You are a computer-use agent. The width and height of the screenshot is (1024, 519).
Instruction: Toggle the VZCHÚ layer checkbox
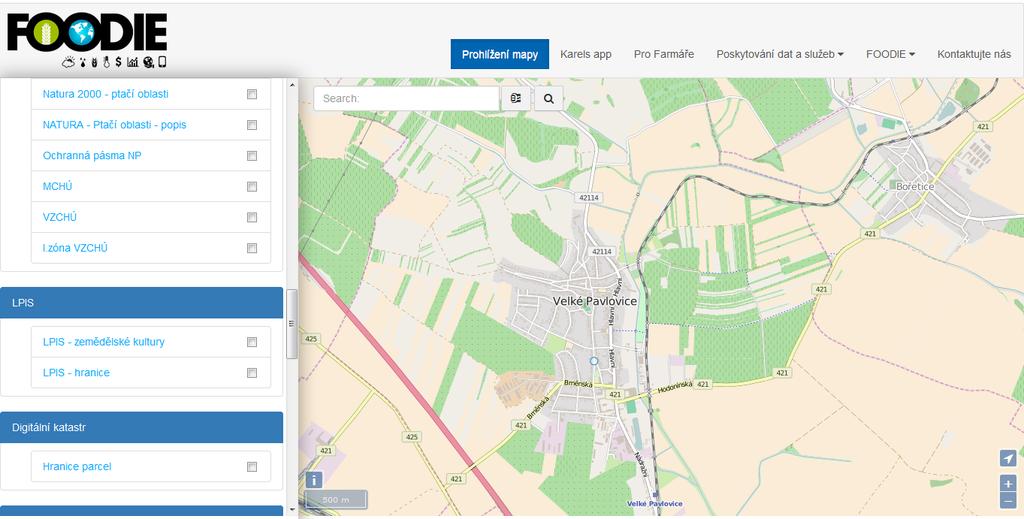[251, 217]
